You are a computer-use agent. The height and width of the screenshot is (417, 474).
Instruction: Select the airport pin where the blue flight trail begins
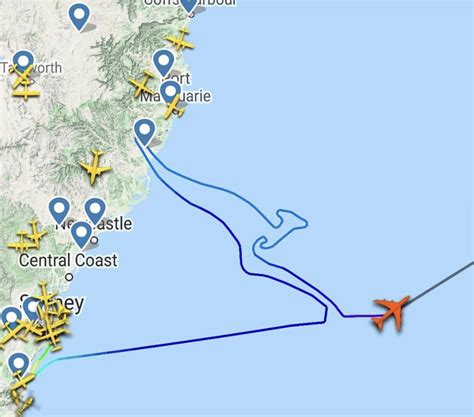pos(144,132)
